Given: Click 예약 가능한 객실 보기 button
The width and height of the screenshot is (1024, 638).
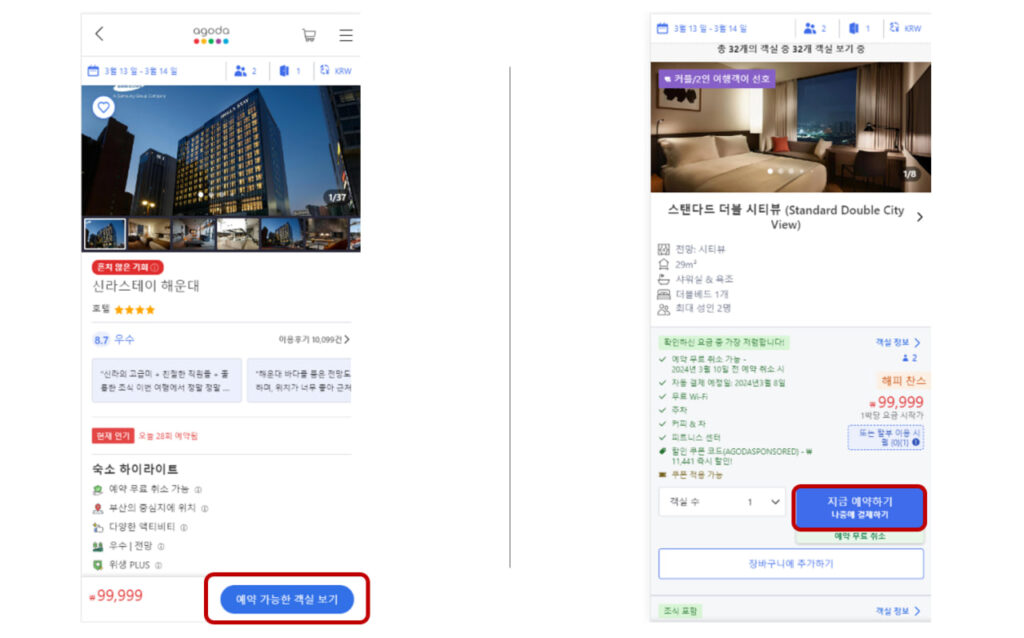Looking at the screenshot, I should coord(286,600).
